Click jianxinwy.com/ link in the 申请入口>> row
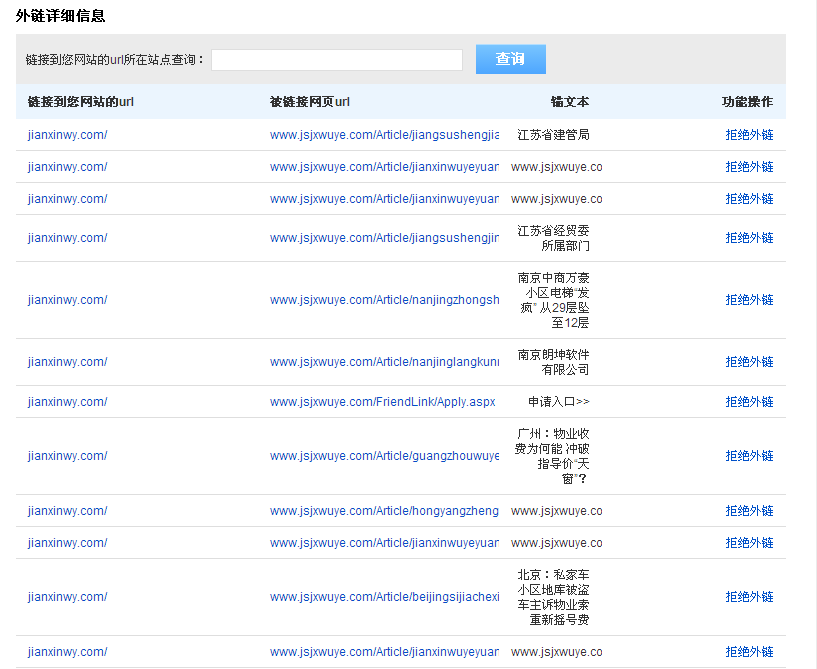This screenshot has height=669, width=817. click(x=67, y=402)
